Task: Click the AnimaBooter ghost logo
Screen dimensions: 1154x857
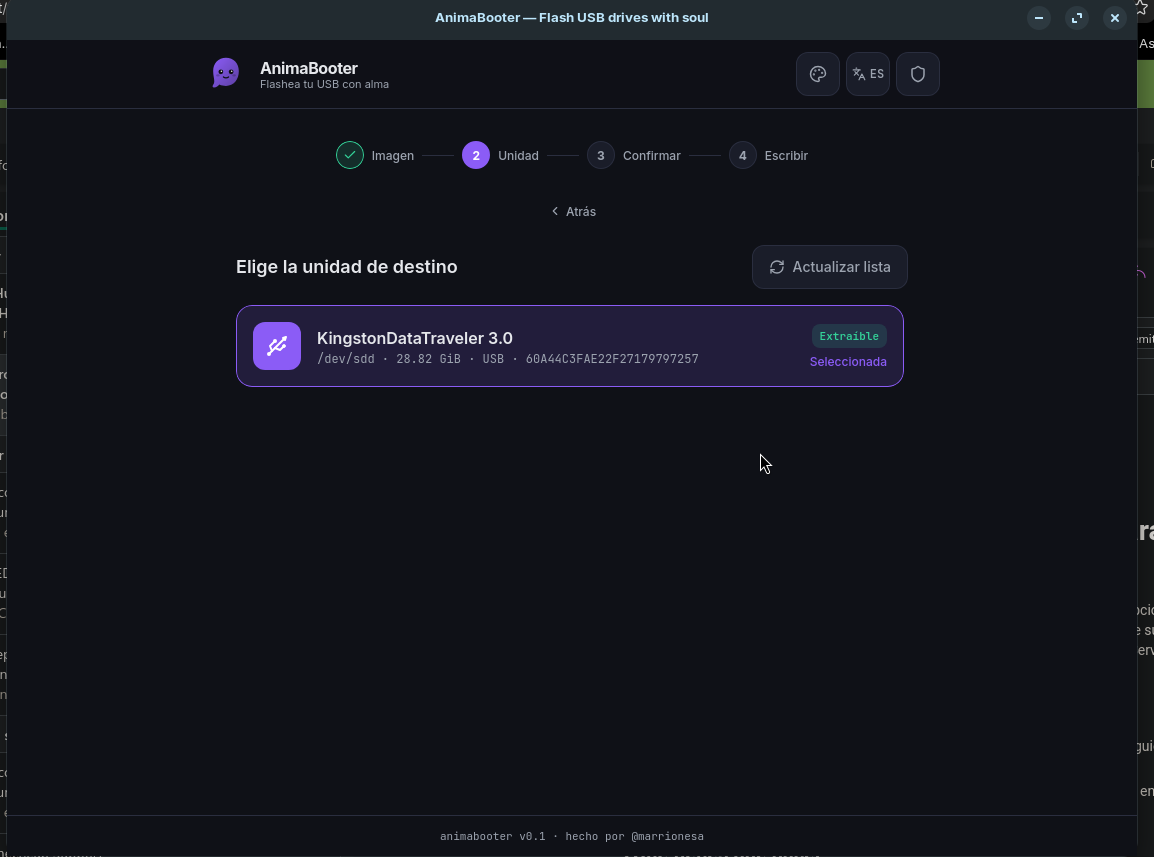Action: click(x=226, y=73)
